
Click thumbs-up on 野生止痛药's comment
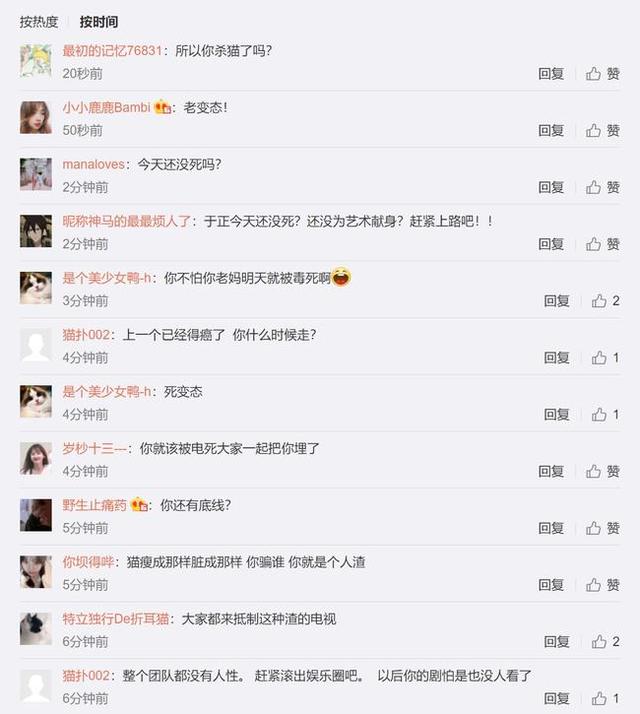(602, 528)
